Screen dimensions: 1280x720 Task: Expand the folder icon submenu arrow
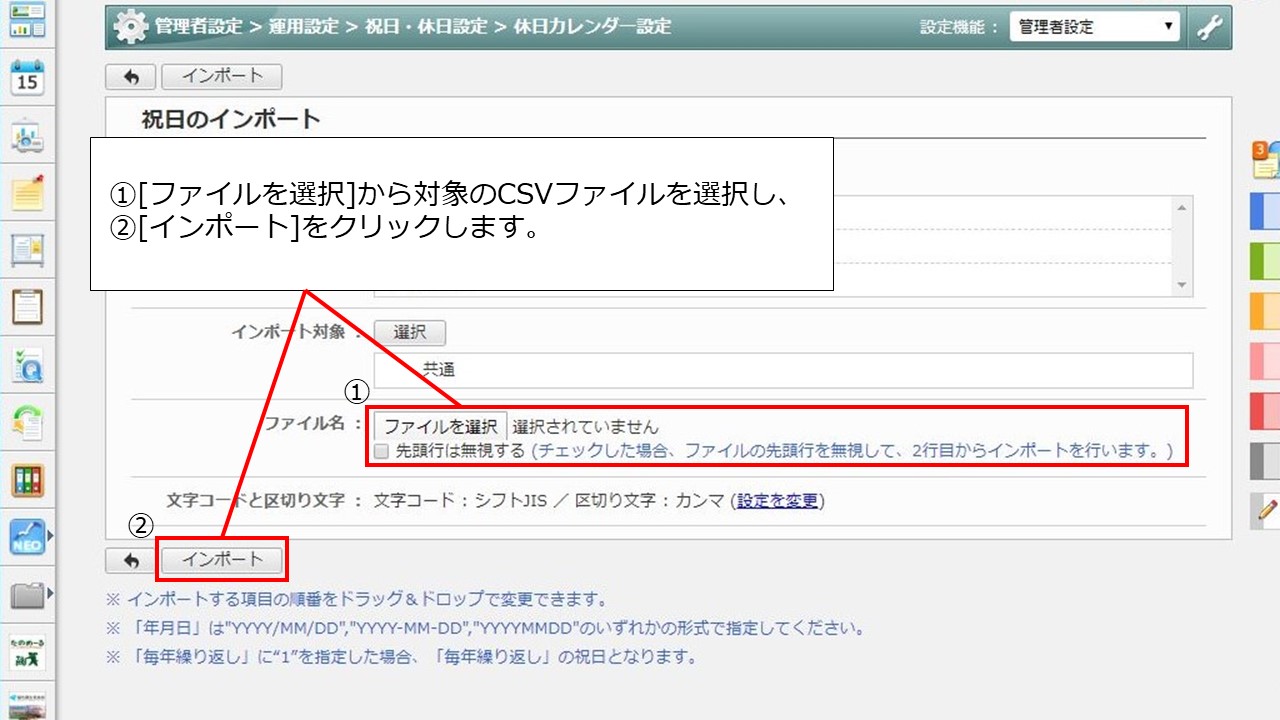pos(50,594)
